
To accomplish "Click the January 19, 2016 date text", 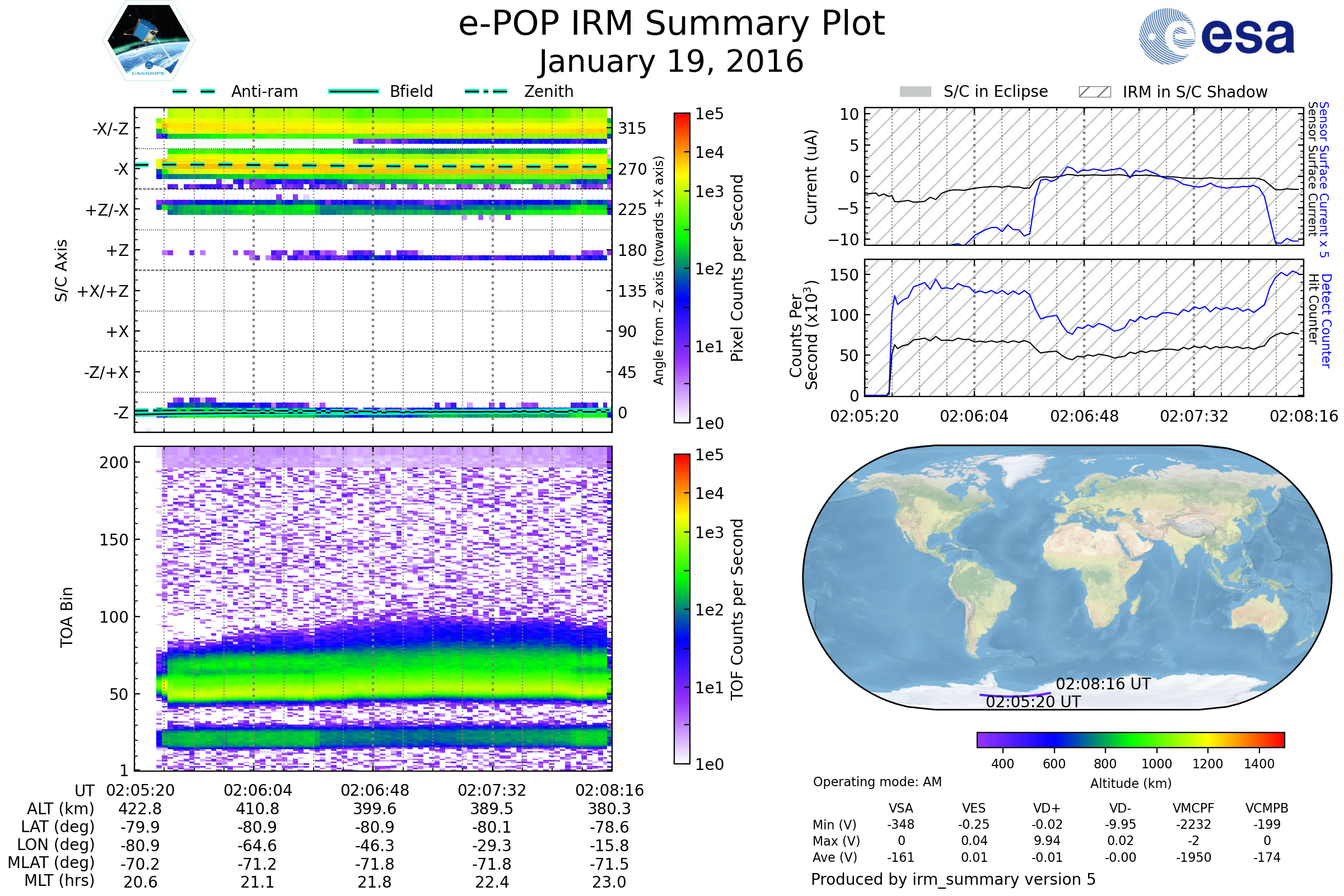I will click(x=671, y=62).
